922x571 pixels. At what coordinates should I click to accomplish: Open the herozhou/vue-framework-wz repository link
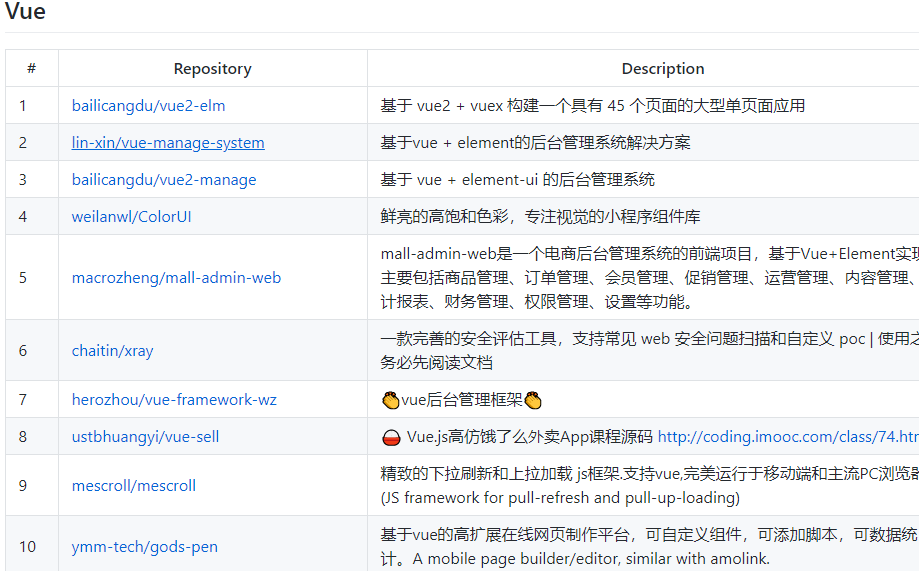click(x=174, y=400)
